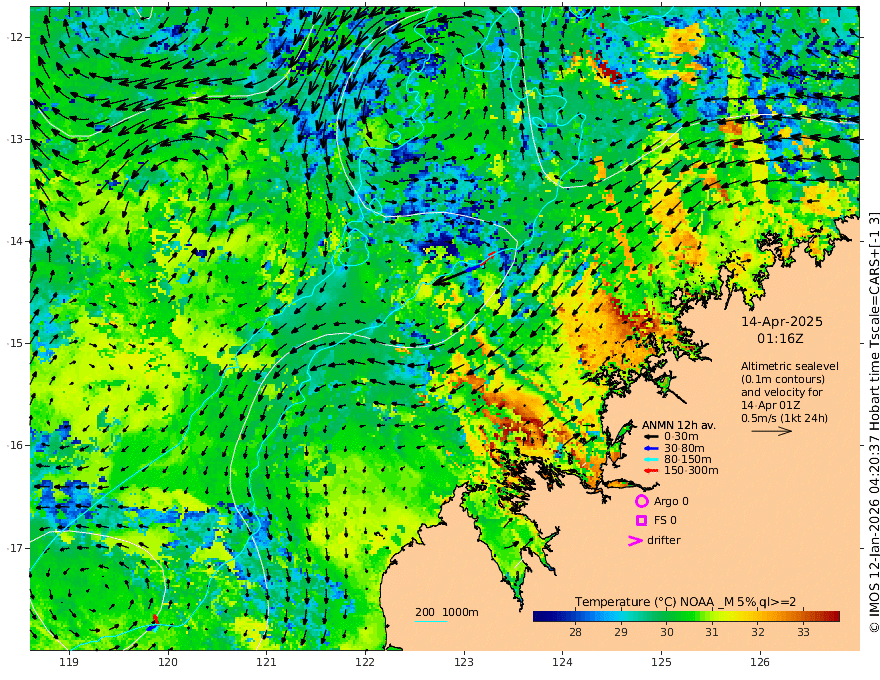Click the latitude axis label -12
The width and height of the screenshot is (880, 680).
click(x=16, y=37)
